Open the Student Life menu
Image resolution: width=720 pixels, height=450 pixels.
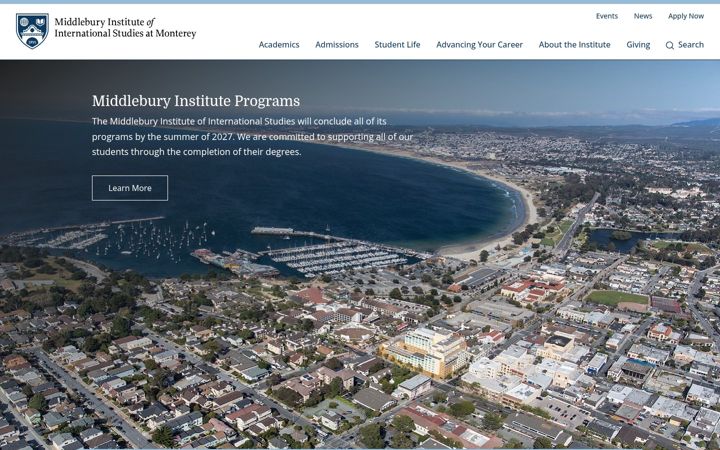[397, 45]
